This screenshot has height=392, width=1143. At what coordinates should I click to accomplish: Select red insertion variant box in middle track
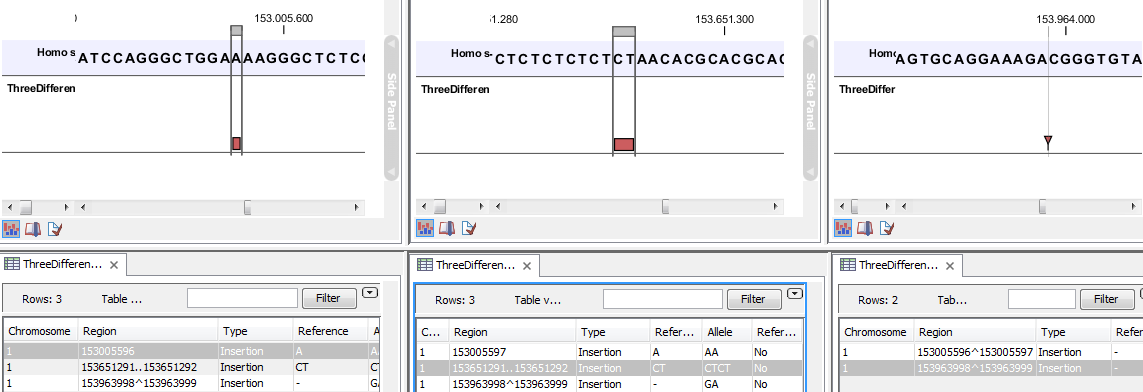pyautogui.click(x=624, y=144)
